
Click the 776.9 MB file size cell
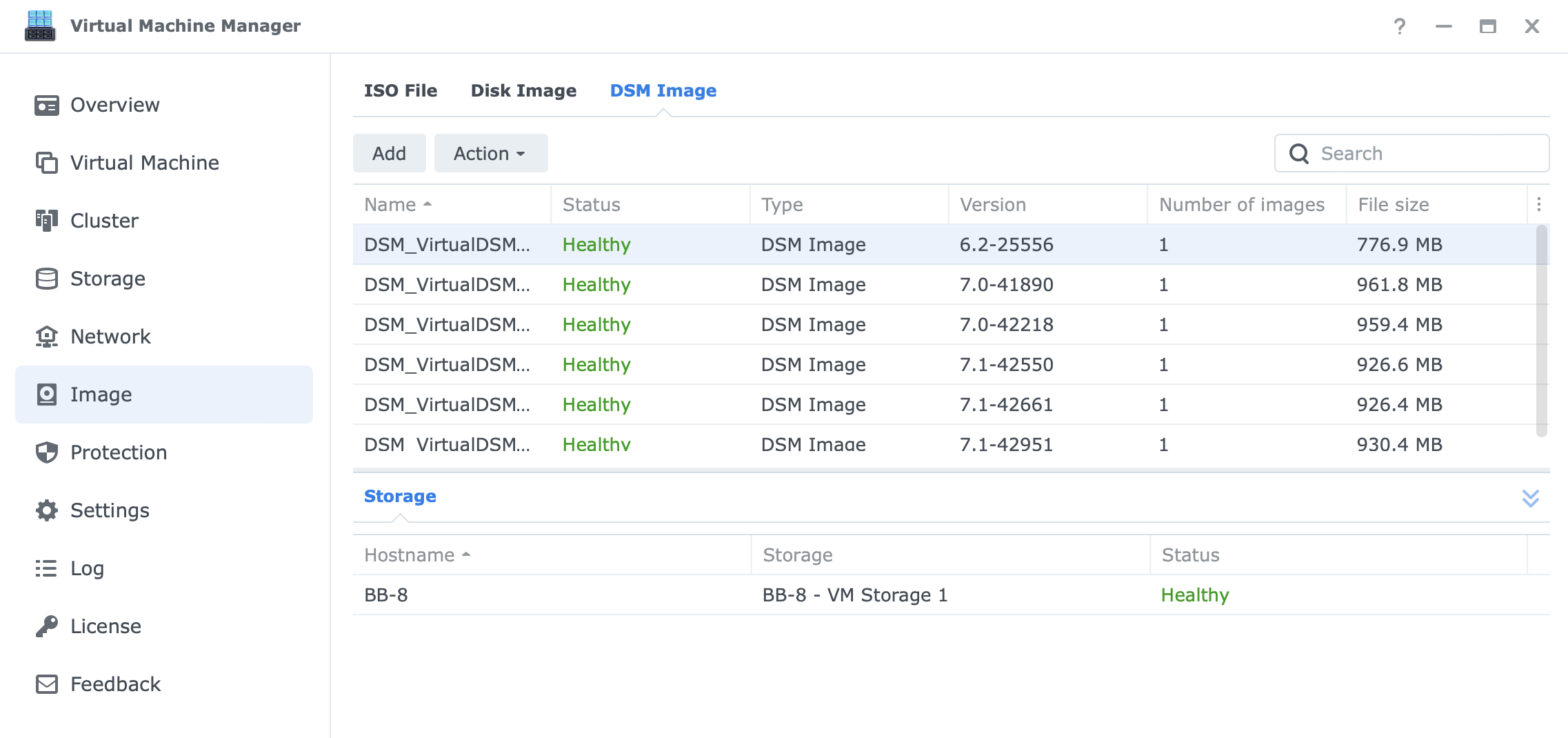click(1400, 245)
